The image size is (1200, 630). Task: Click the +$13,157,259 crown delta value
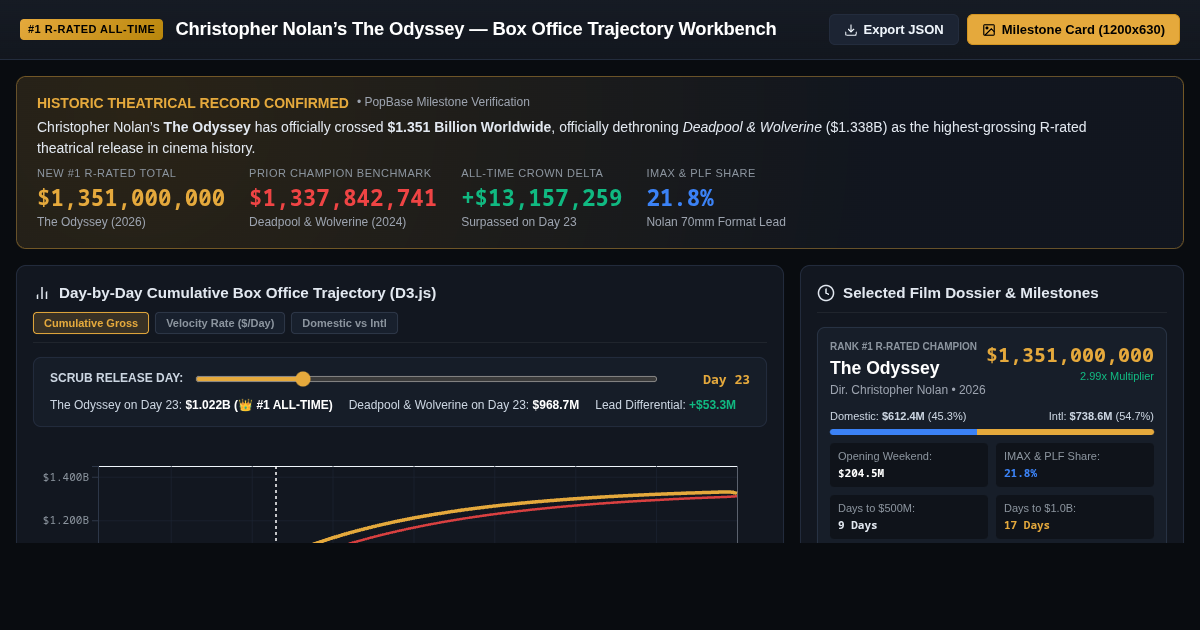(541, 198)
